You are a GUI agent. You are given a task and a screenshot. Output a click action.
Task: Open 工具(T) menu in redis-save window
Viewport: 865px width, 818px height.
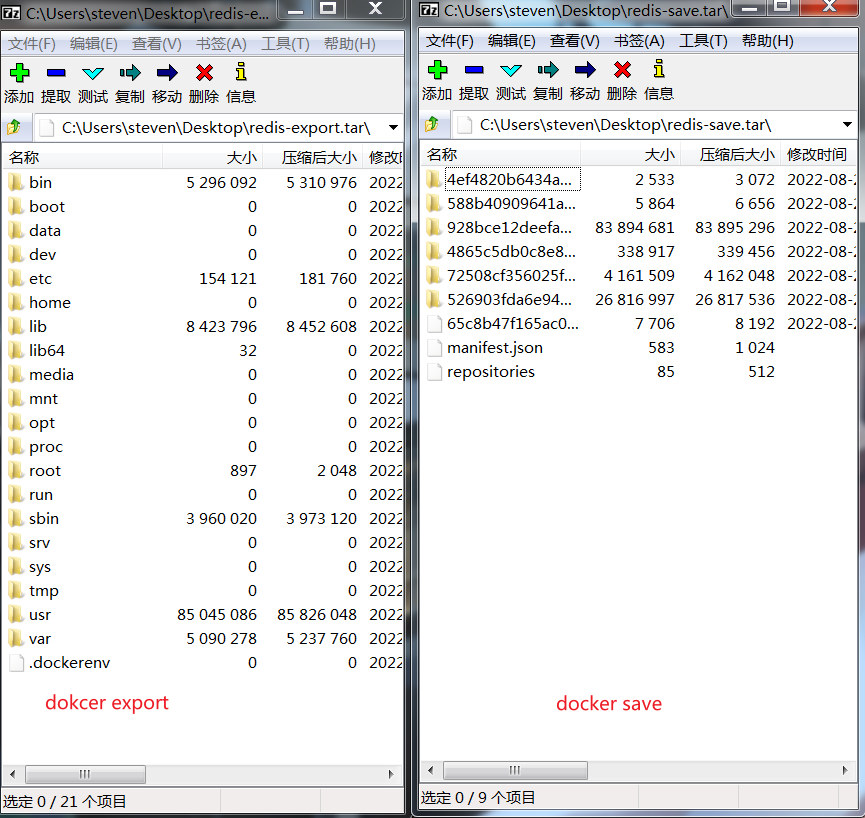[x=703, y=41]
